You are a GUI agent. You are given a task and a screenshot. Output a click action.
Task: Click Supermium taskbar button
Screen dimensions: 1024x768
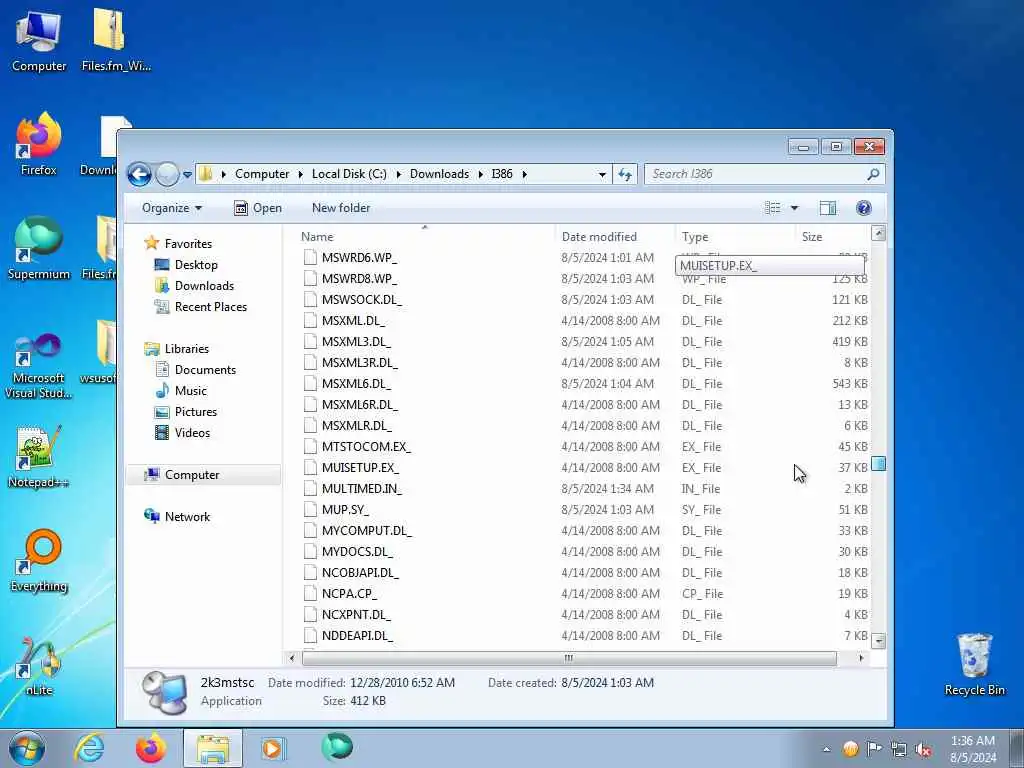coord(337,747)
